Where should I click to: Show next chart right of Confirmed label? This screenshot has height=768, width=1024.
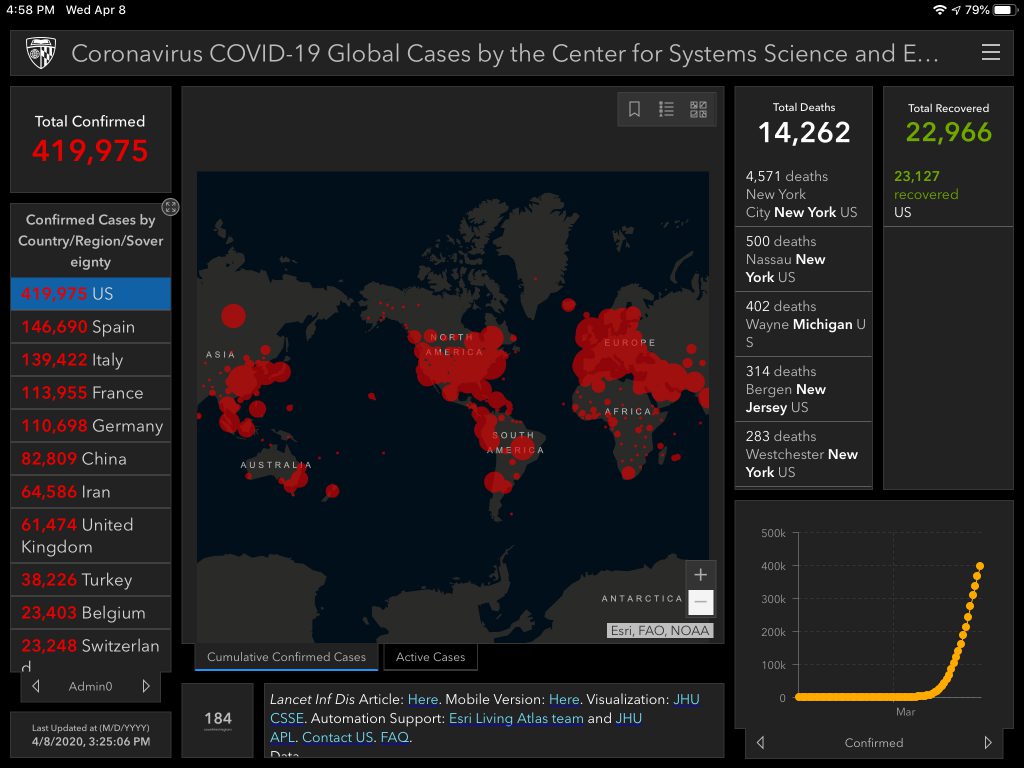(988, 743)
